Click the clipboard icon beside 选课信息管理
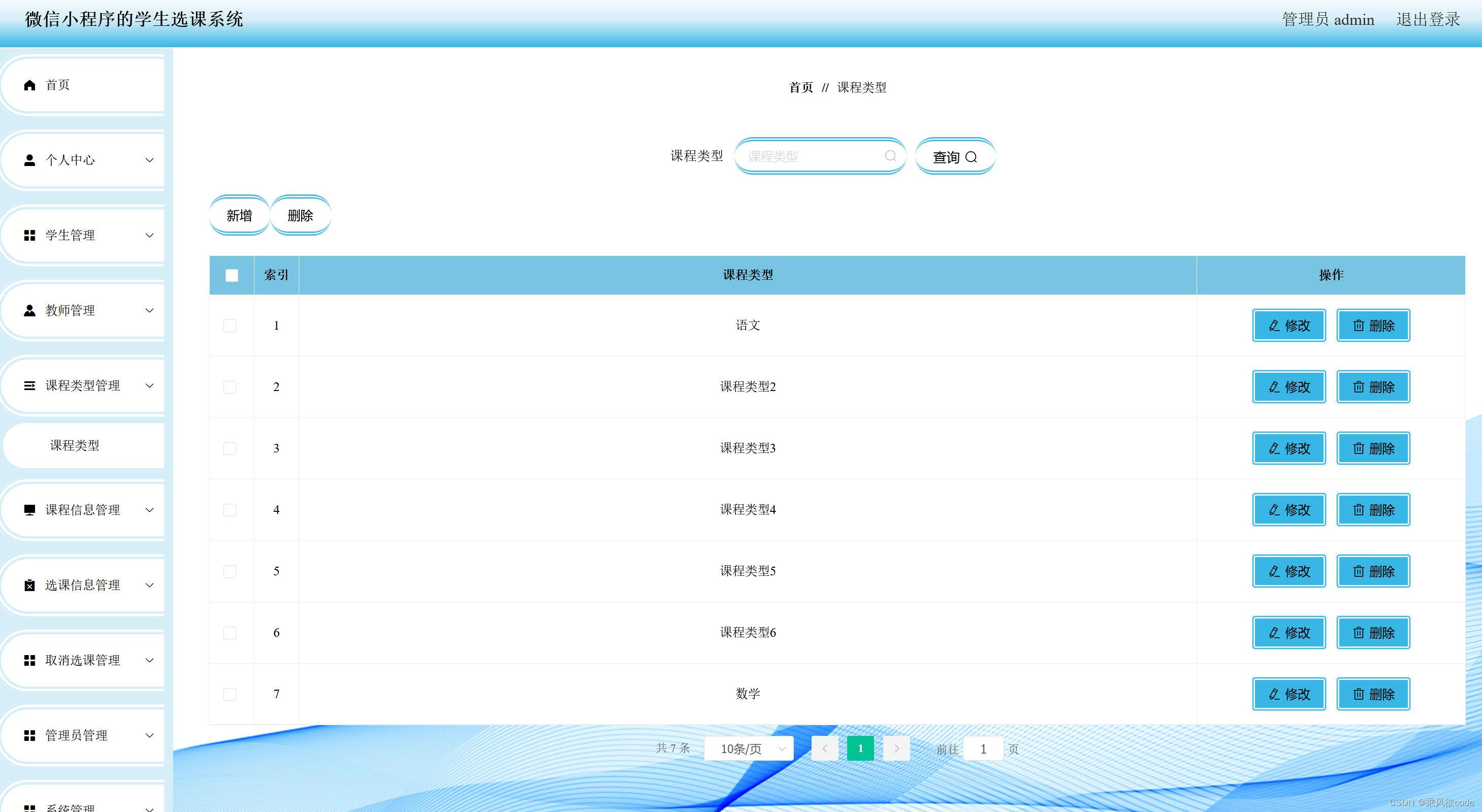The width and height of the screenshot is (1482, 812). [30, 586]
